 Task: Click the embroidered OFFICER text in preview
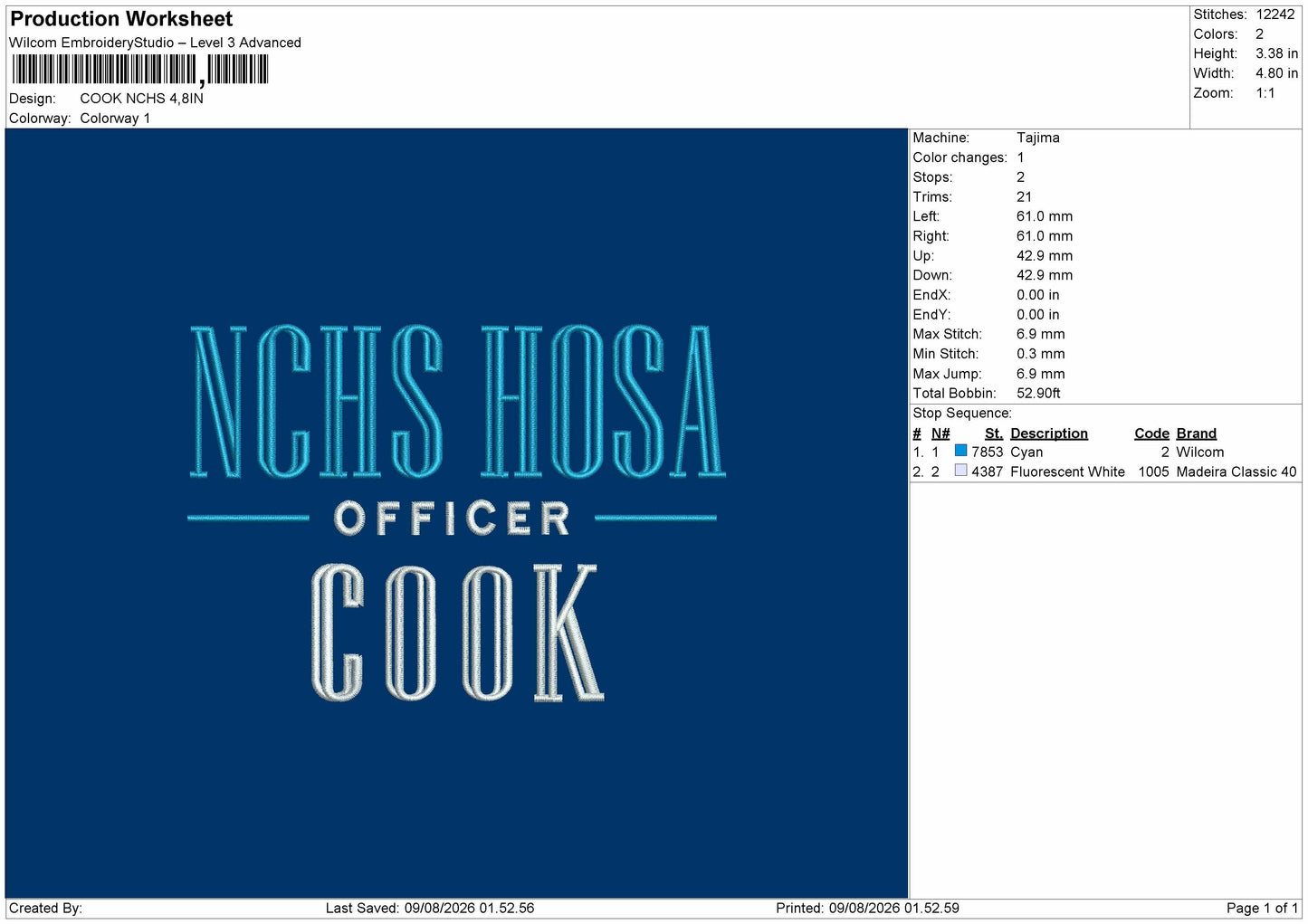(452, 519)
